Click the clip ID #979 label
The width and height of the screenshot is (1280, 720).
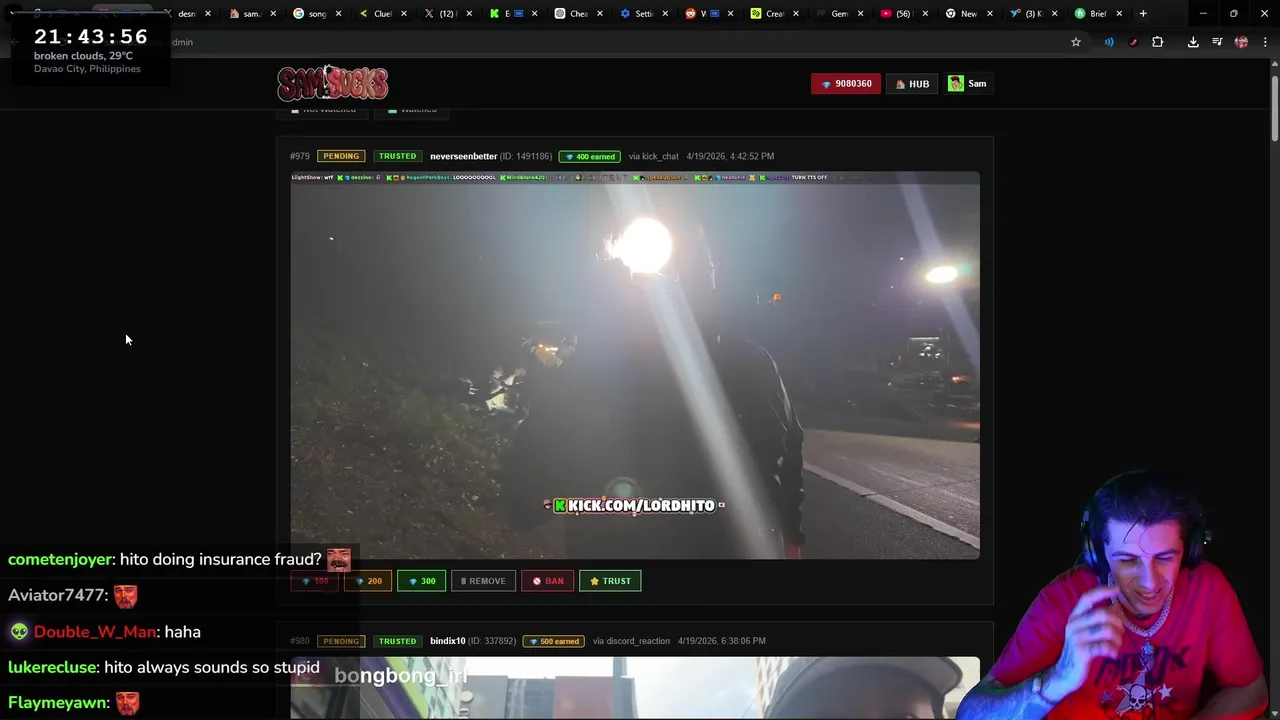tap(300, 156)
